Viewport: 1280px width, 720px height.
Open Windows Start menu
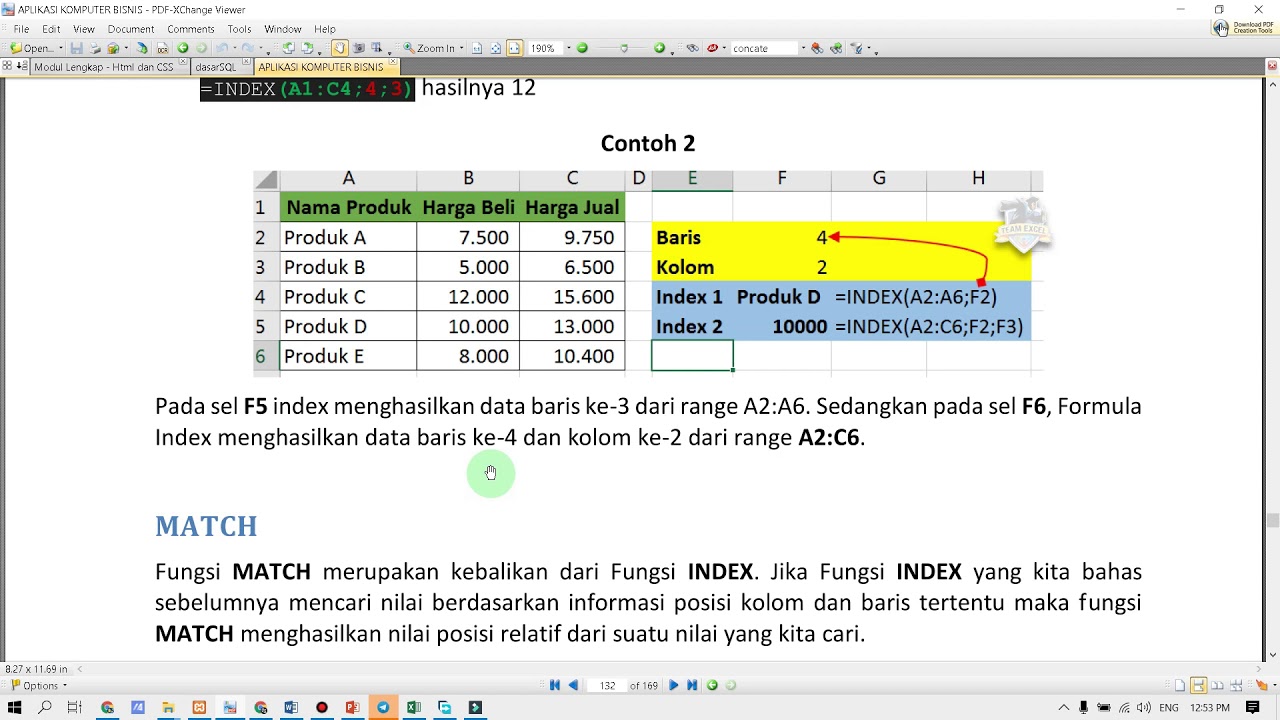click(15, 707)
